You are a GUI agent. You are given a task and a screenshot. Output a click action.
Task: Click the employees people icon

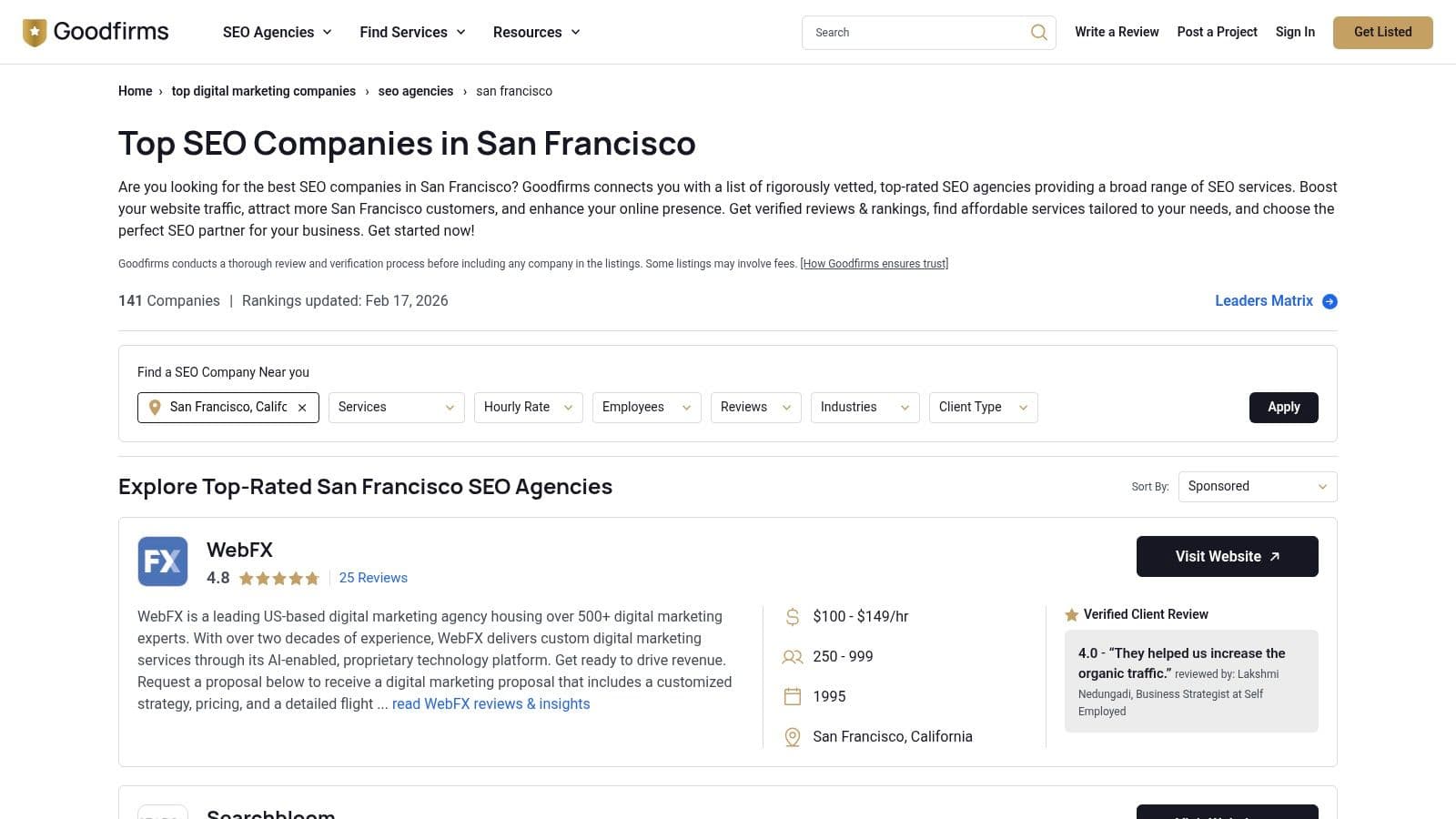793,657
